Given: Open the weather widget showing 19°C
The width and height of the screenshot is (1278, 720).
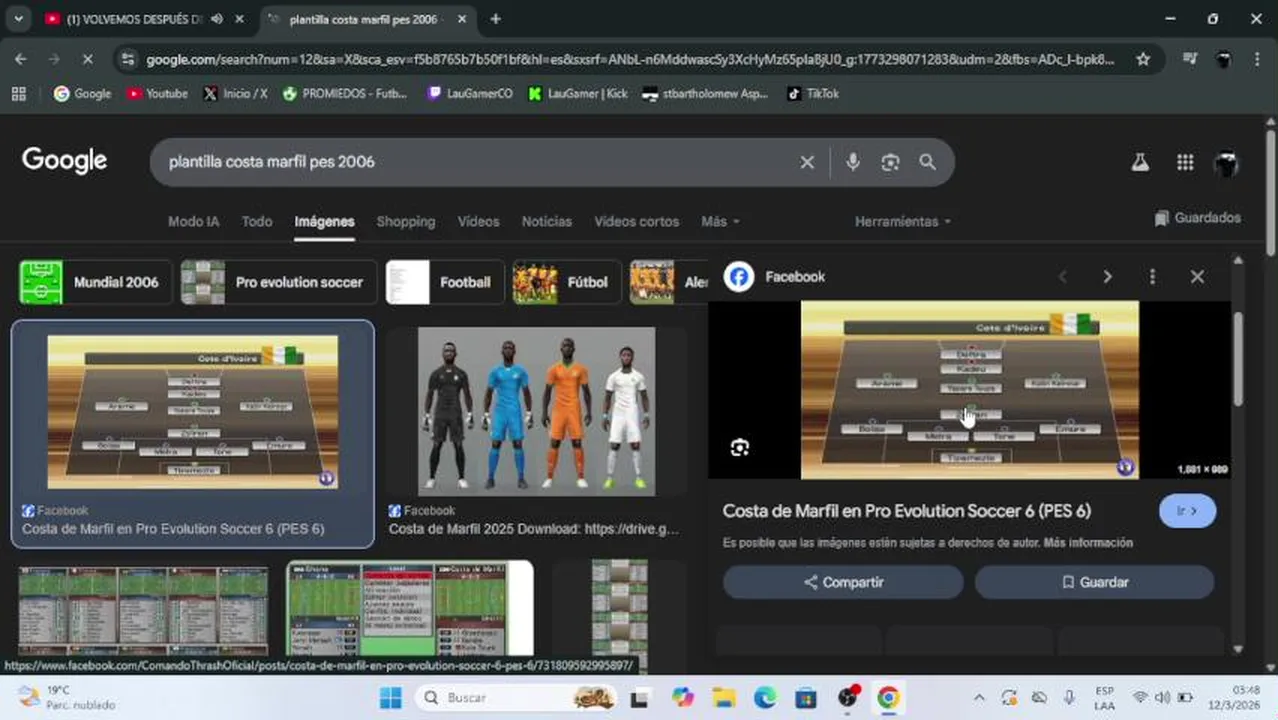Looking at the screenshot, I should (66, 697).
